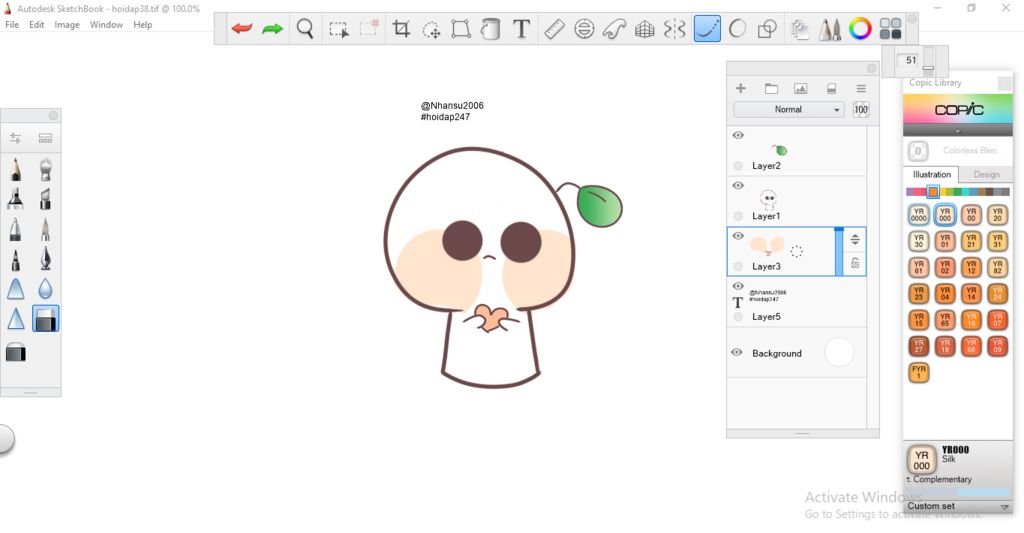Collapse the Copic banner arrow

coord(958,131)
